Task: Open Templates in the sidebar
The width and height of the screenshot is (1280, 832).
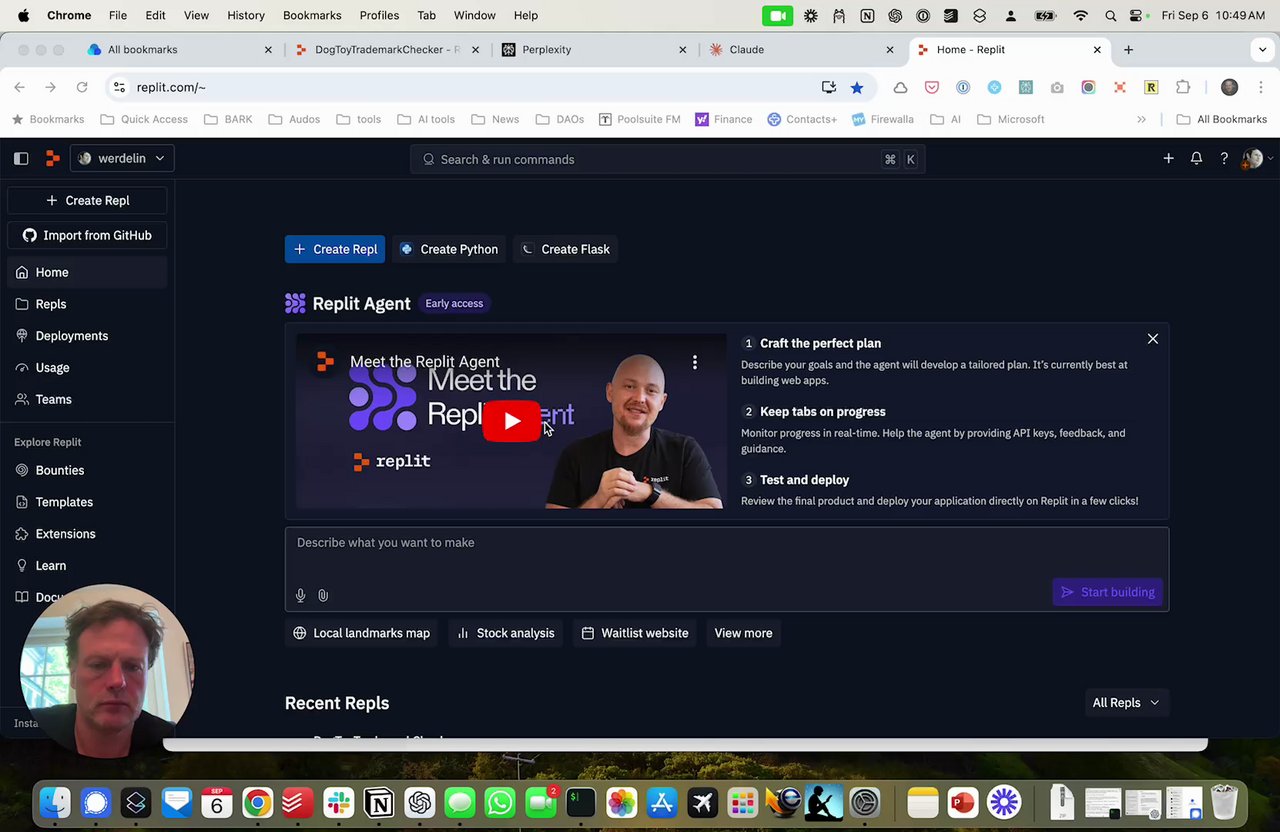Action: click(x=87, y=502)
